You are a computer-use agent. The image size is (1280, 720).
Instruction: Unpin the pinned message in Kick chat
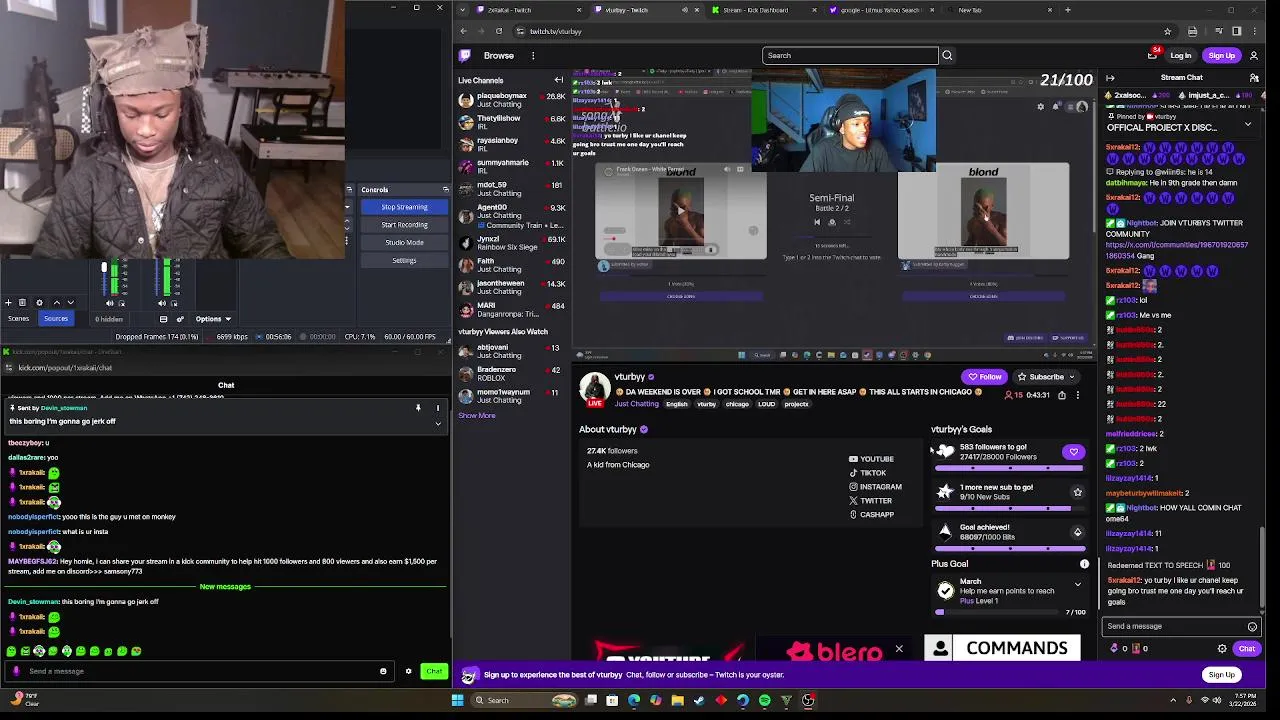pyautogui.click(x=418, y=408)
